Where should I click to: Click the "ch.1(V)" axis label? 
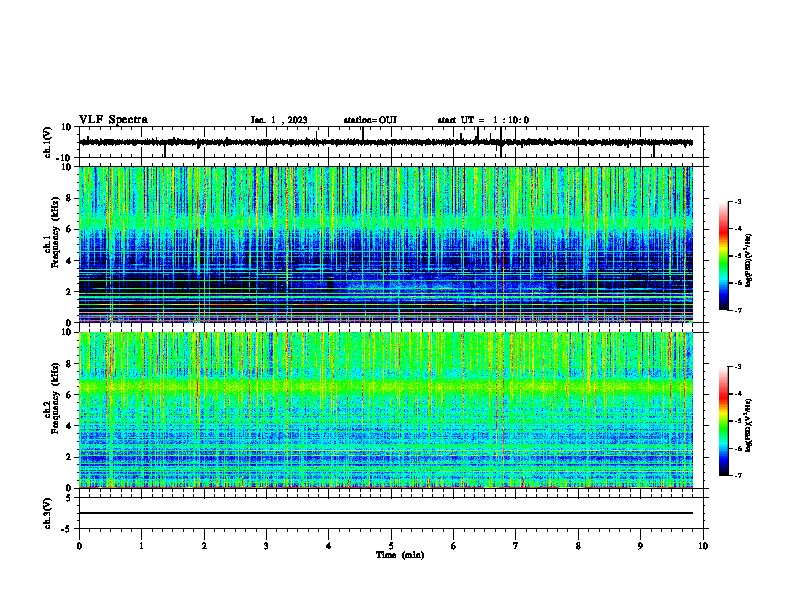click(48, 142)
